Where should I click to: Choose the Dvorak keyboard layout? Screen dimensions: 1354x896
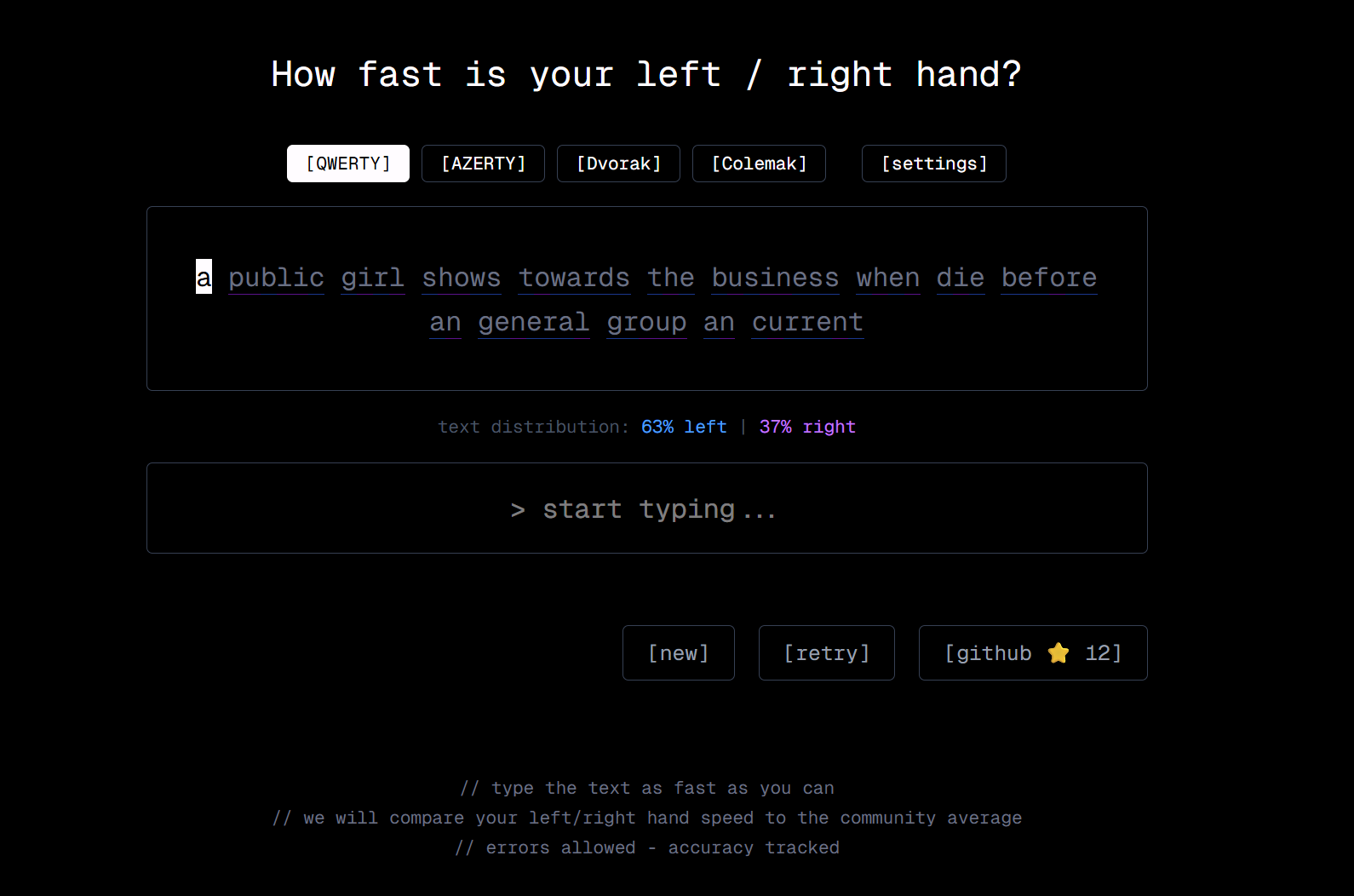pyautogui.click(x=618, y=164)
